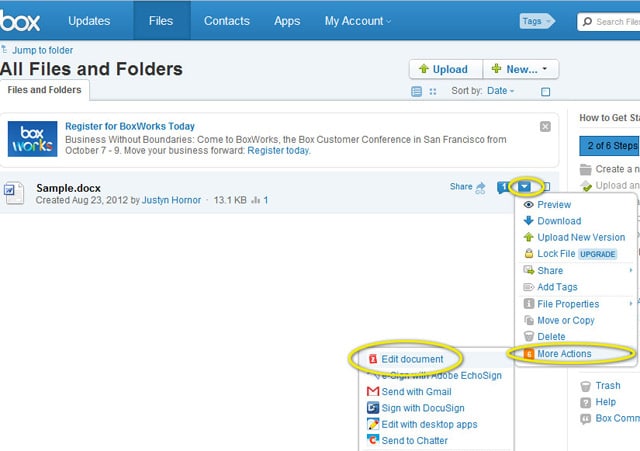Screen dimensions: 640x451
Task: Choose Edit document from the submenu
Action: click(412, 359)
